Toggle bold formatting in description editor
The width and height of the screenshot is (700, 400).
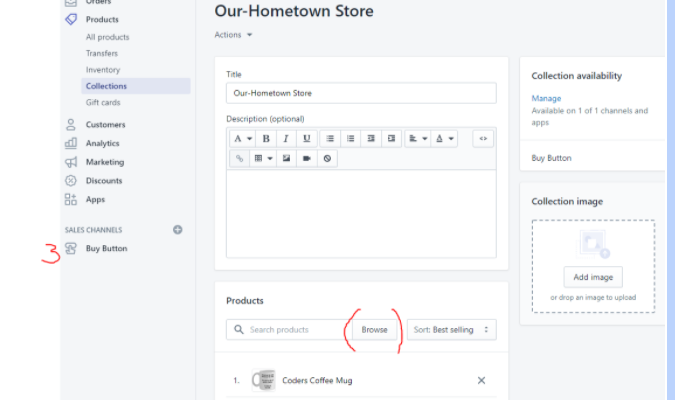pyautogui.click(x=266, y=138)
